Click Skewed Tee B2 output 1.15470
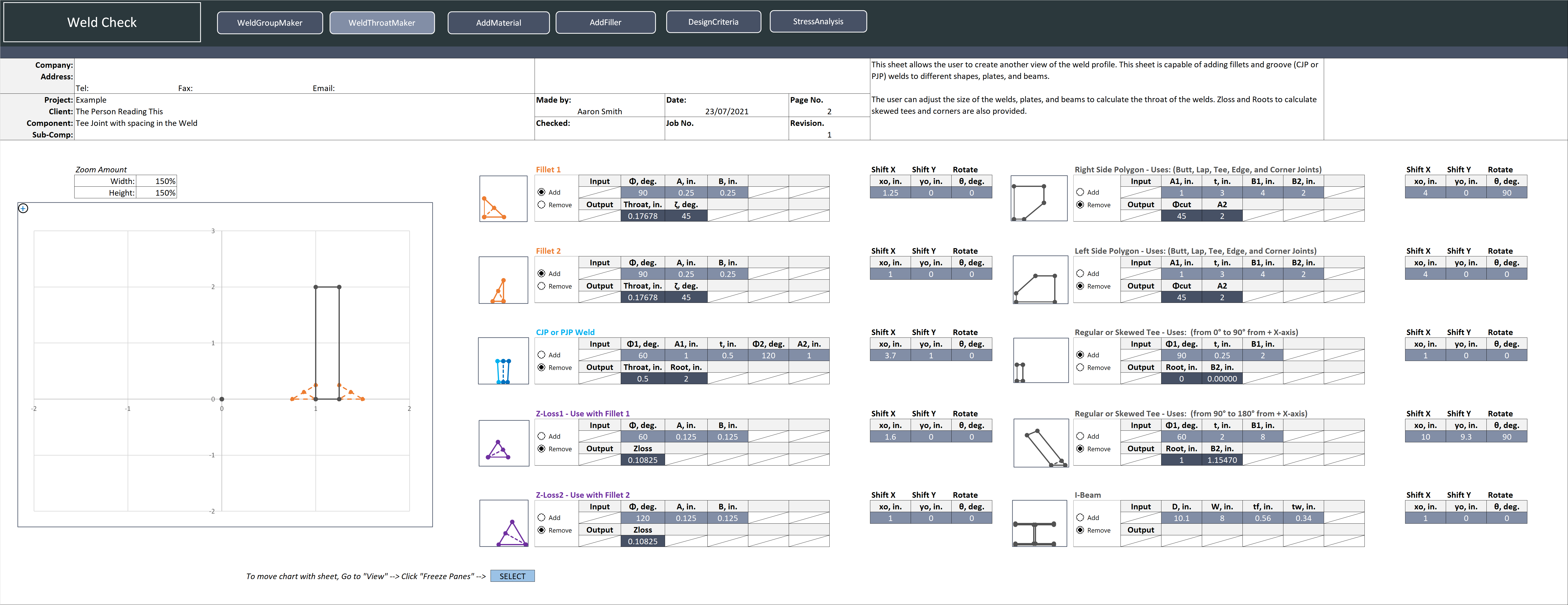Screen dimensions: 1568x605 [1222, 460]
